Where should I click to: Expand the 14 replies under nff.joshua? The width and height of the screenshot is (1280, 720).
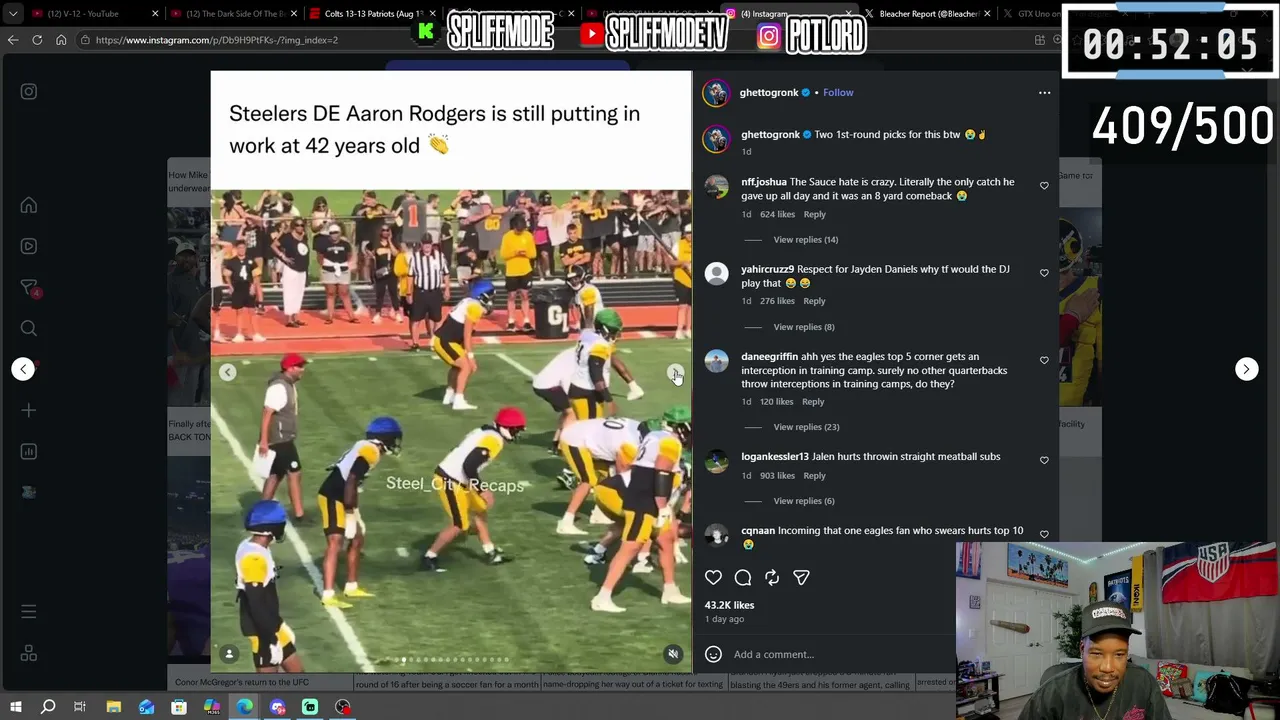(x=806, y=240)
